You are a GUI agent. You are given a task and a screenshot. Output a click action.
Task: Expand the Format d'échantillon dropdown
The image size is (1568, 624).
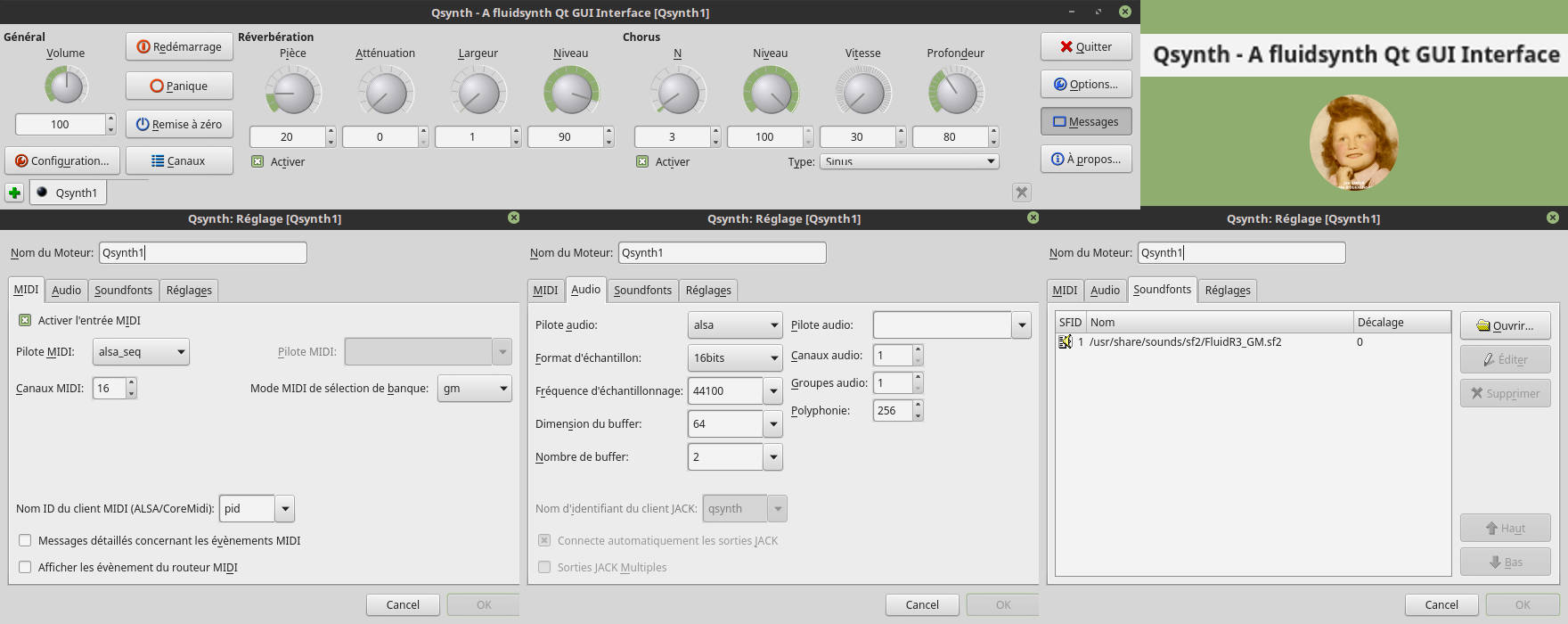[x=735, y=357]
